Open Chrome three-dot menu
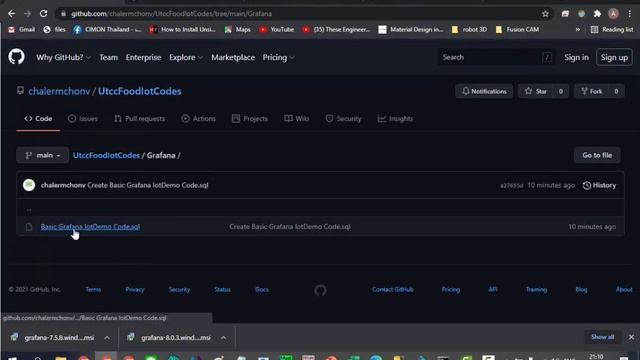This screenshot has height=360, width=640. point(629,14)
